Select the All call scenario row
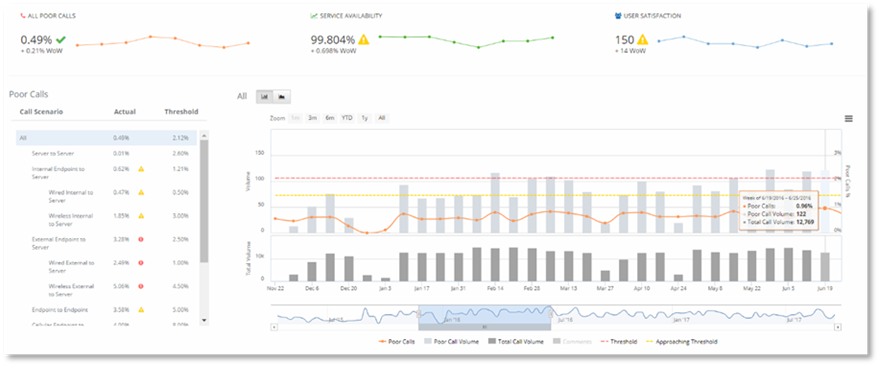 coord(107,138)
